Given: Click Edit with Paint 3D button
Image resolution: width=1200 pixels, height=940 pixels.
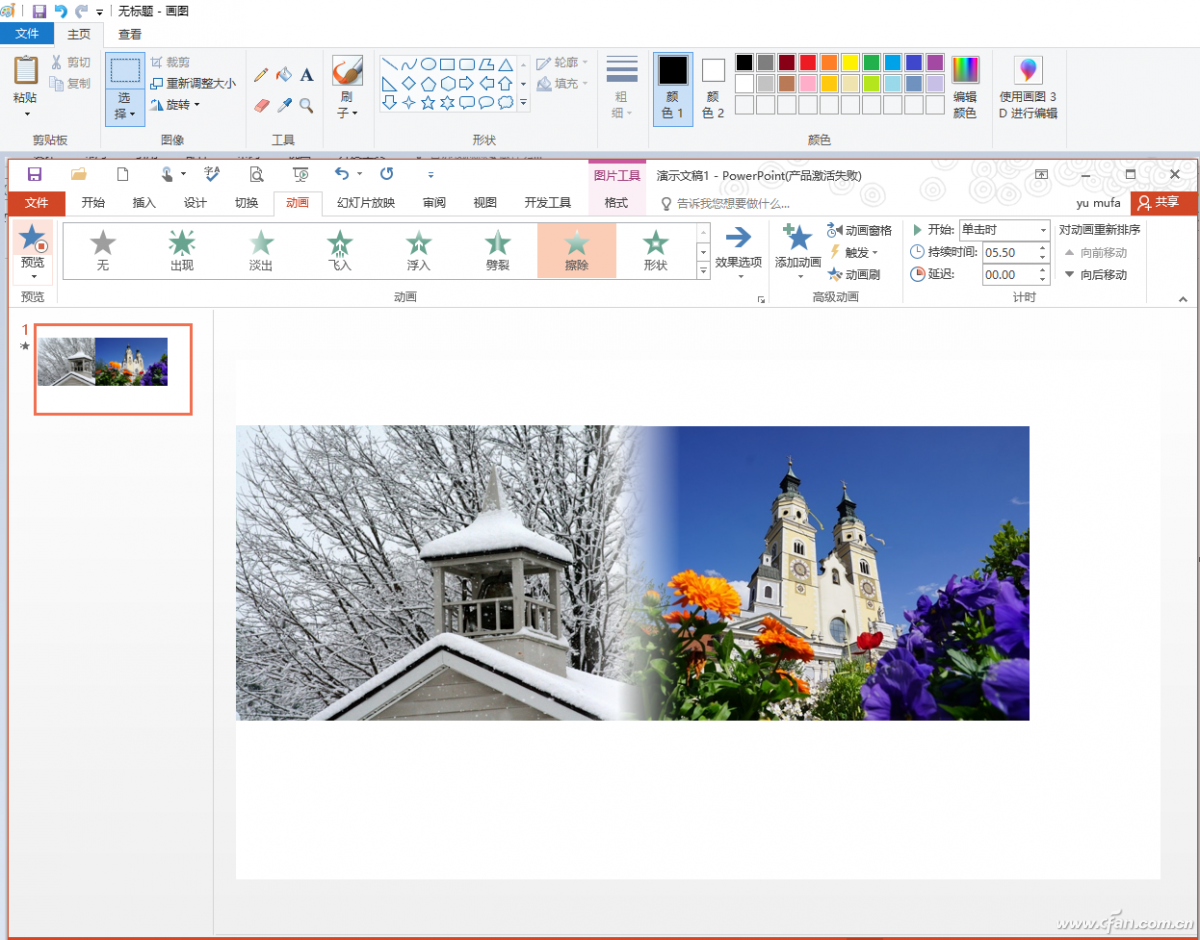Looking at the screenshot, I should [1028, 88].
